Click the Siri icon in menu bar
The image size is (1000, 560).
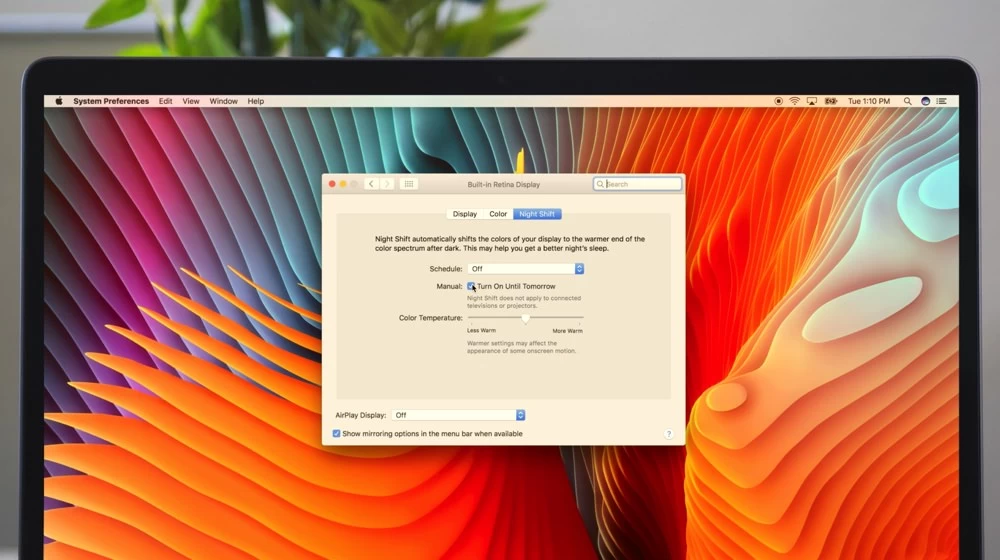coord(925,101)
